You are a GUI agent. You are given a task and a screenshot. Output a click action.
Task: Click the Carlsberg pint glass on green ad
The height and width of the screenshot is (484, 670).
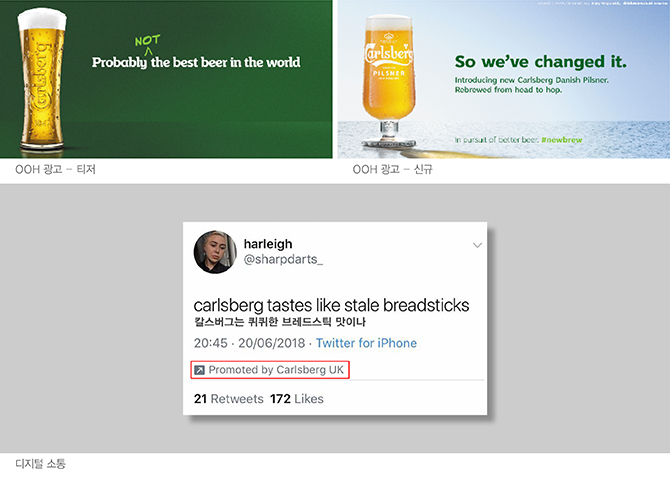point(41,79)
